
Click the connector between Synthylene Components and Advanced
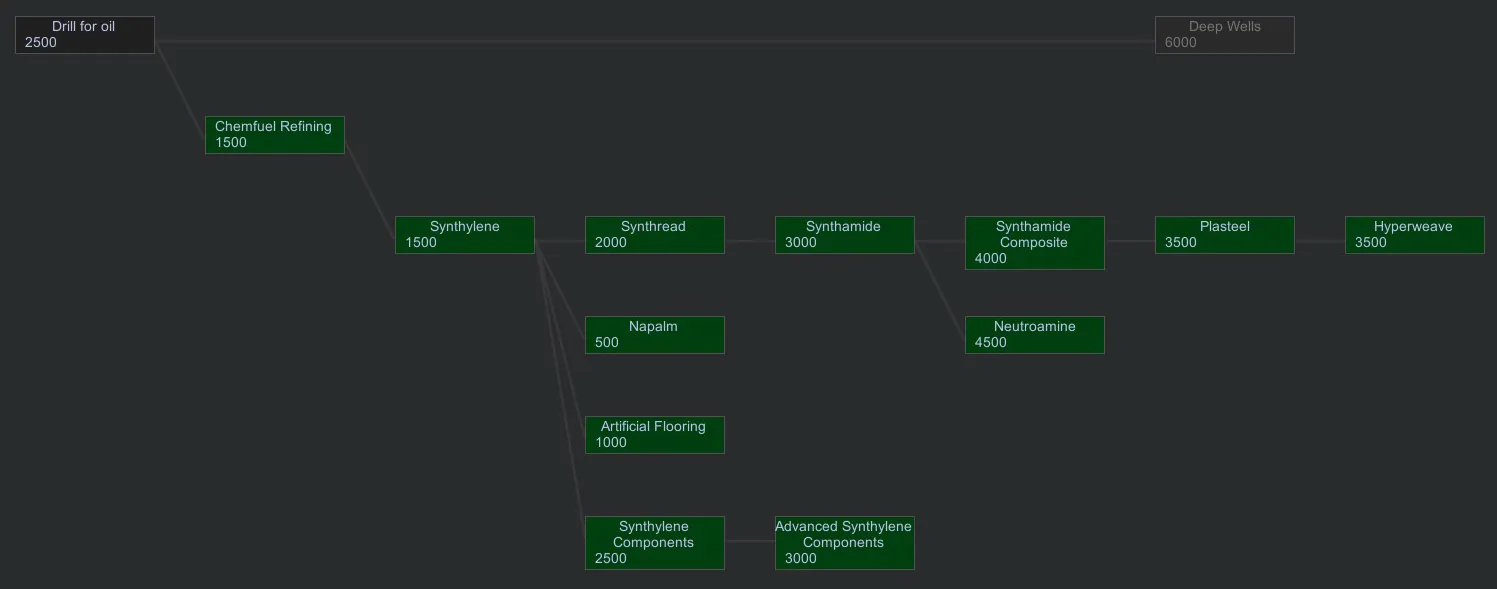click(750, 541)
